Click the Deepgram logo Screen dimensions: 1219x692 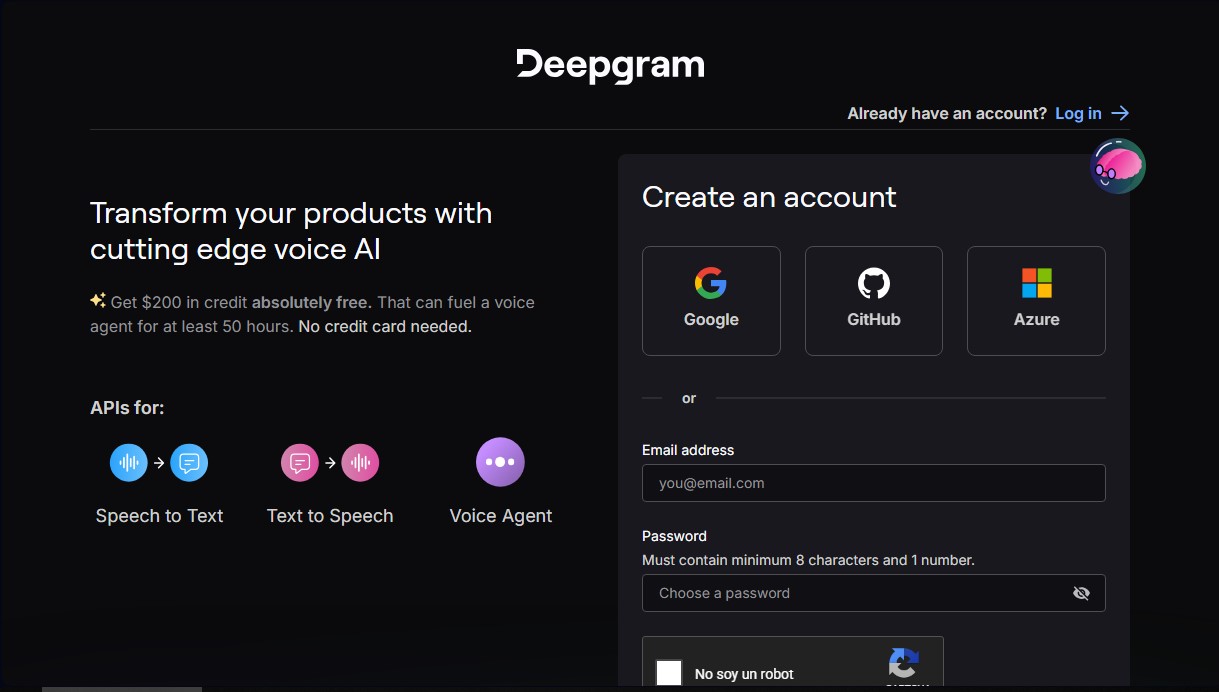tap(610, 64)
